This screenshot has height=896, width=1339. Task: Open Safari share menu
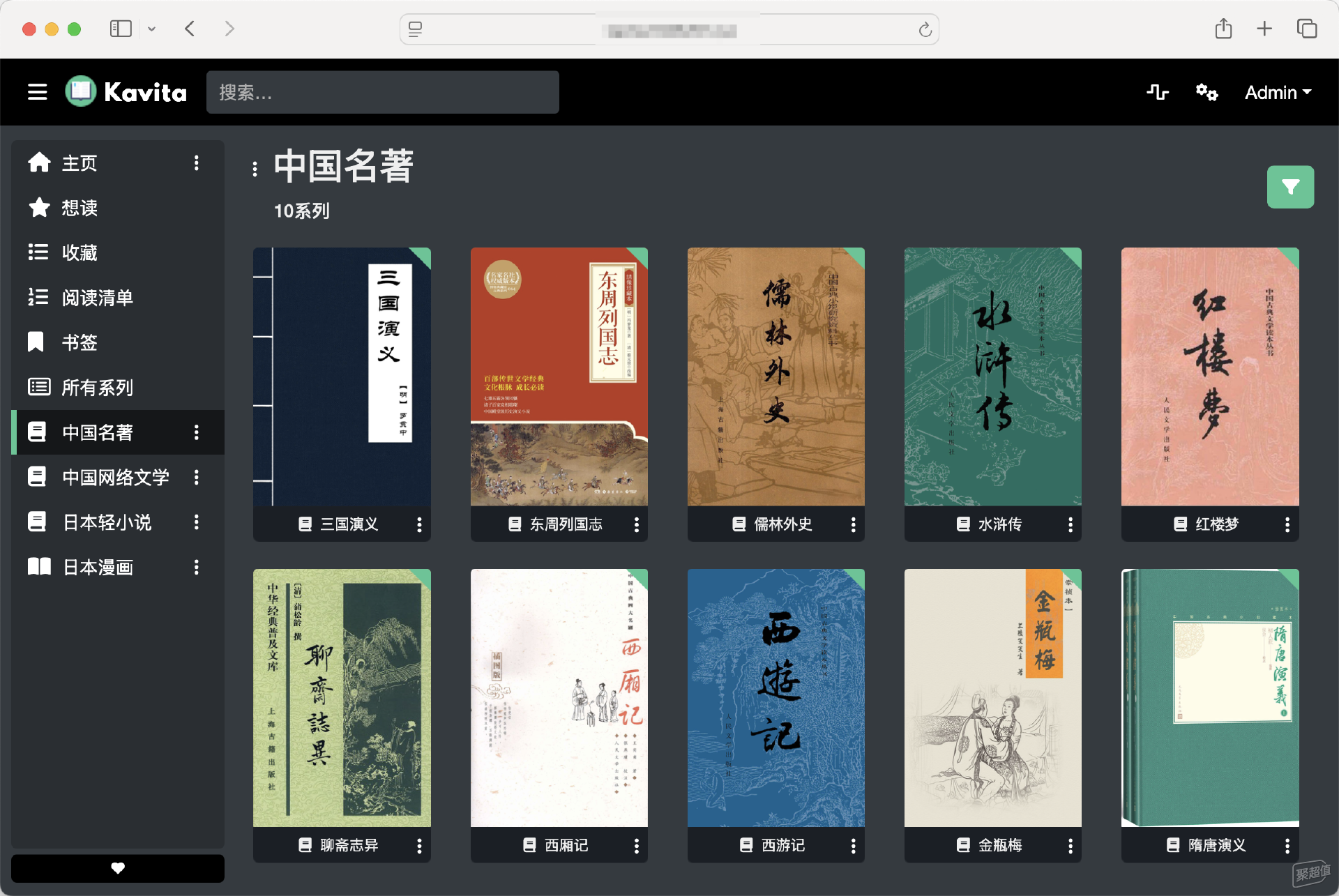pyautogui.click(x=1223, y=29)
